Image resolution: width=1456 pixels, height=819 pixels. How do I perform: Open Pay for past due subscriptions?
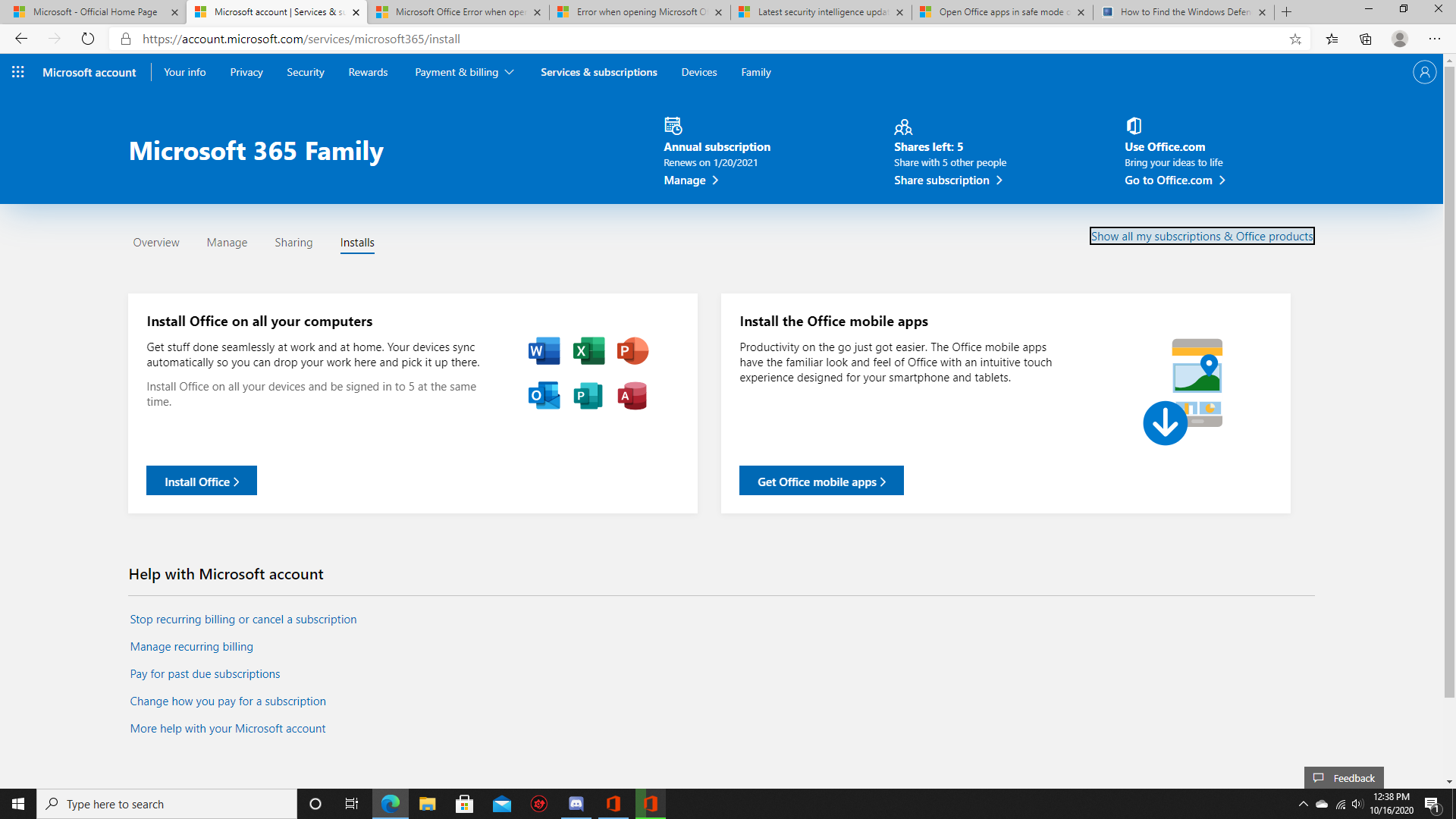pyautogui.click(x=205, y=674)
